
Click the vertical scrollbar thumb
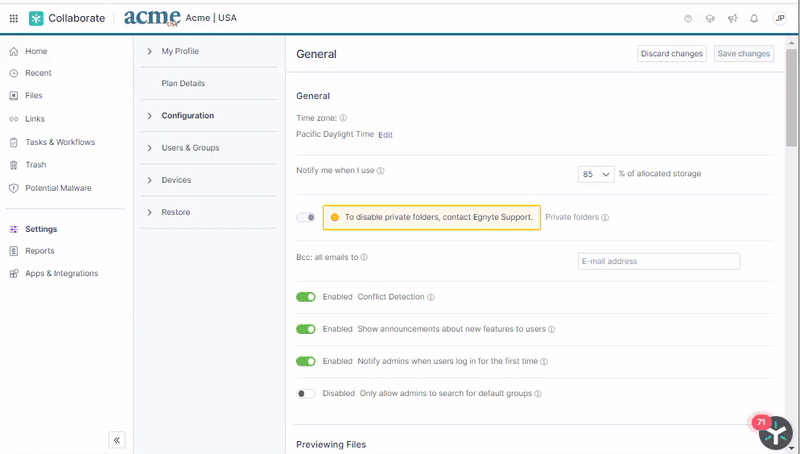[791, 97]
